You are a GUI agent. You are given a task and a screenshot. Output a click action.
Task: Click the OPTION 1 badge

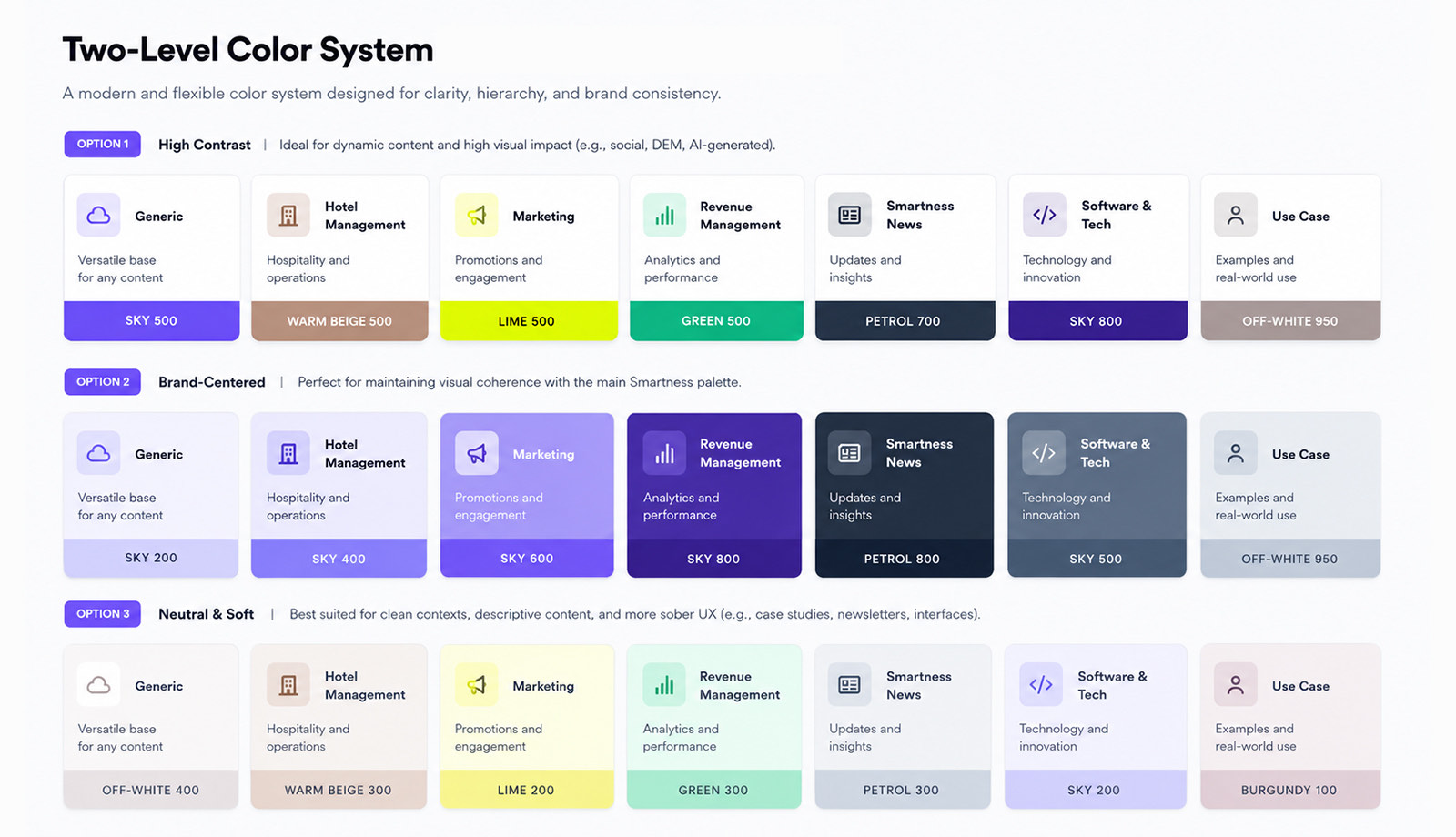pyautogui.click(x=103, y=144)
